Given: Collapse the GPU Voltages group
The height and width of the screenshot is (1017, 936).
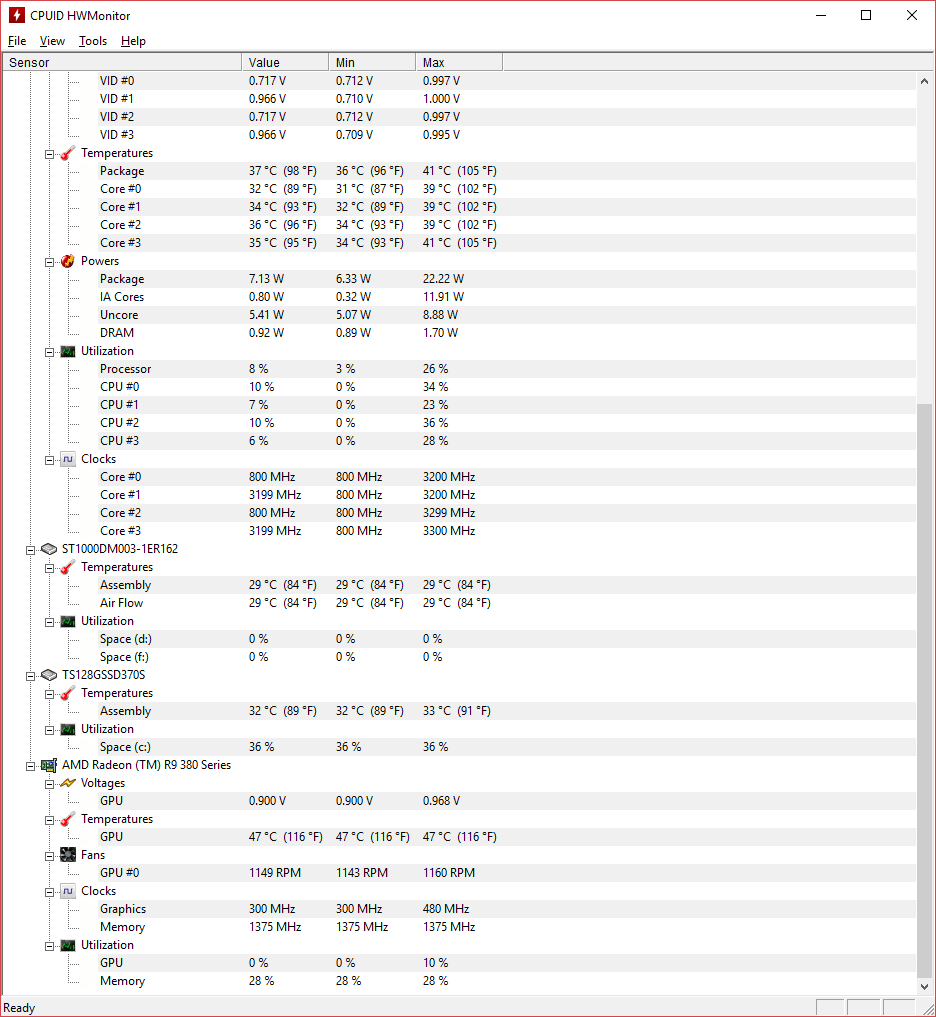Looking at the screenshot, I should point(49,784).
